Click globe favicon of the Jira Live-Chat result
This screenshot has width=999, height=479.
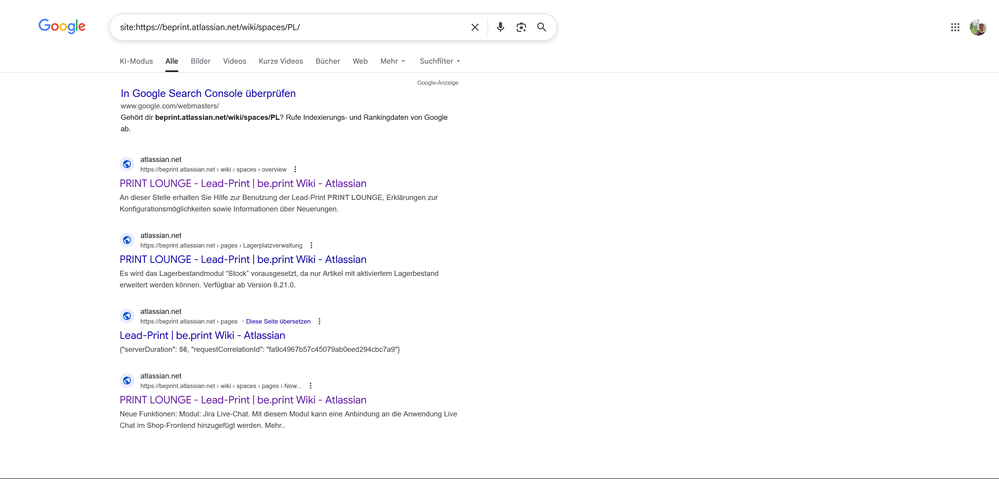(127, 381)
